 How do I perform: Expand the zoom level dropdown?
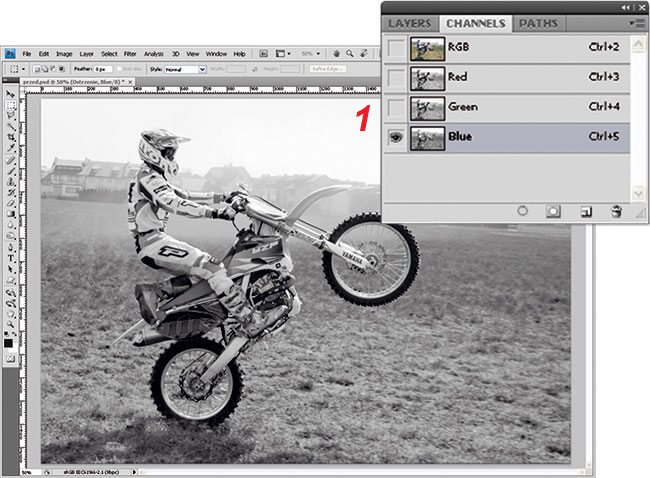(311, 53)
